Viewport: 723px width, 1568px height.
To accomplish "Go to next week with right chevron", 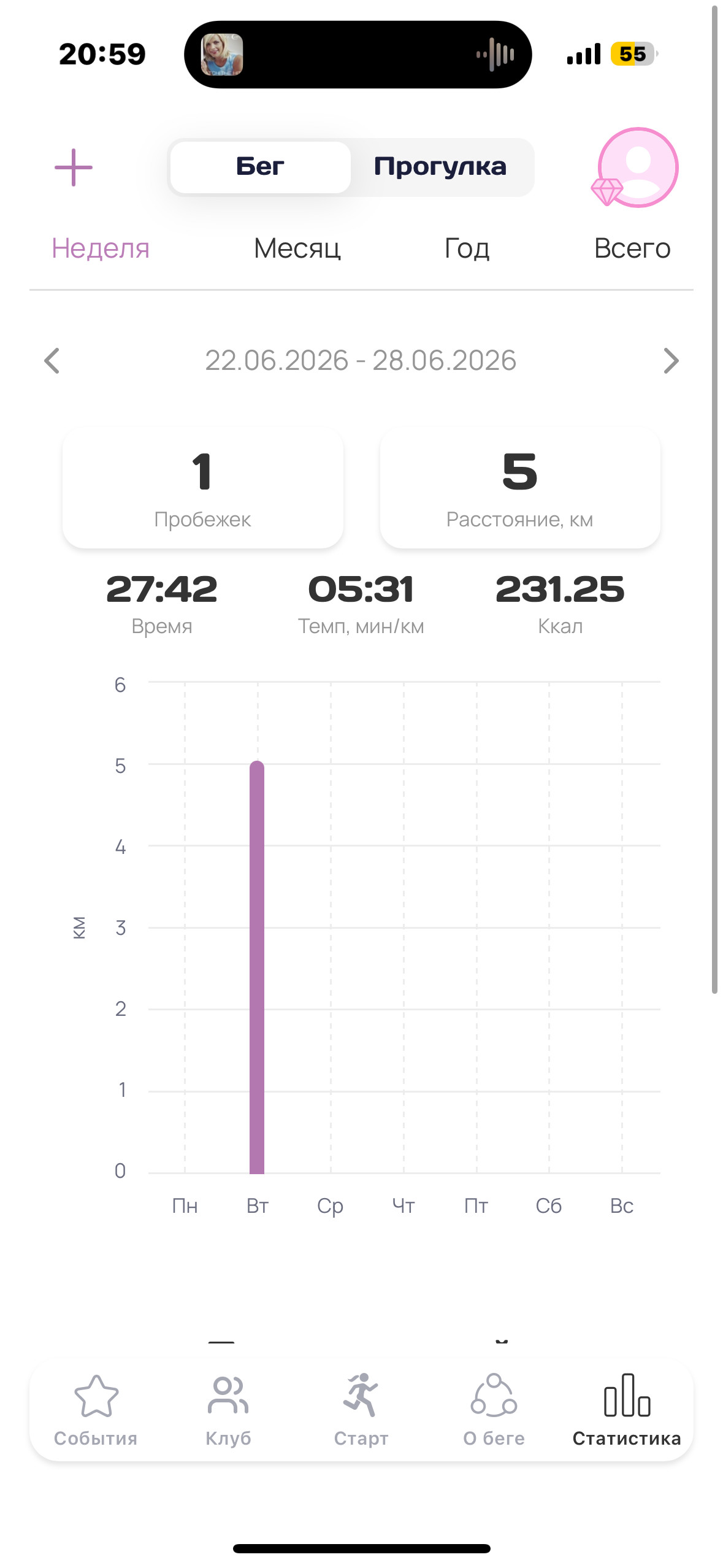I will 671,361.
